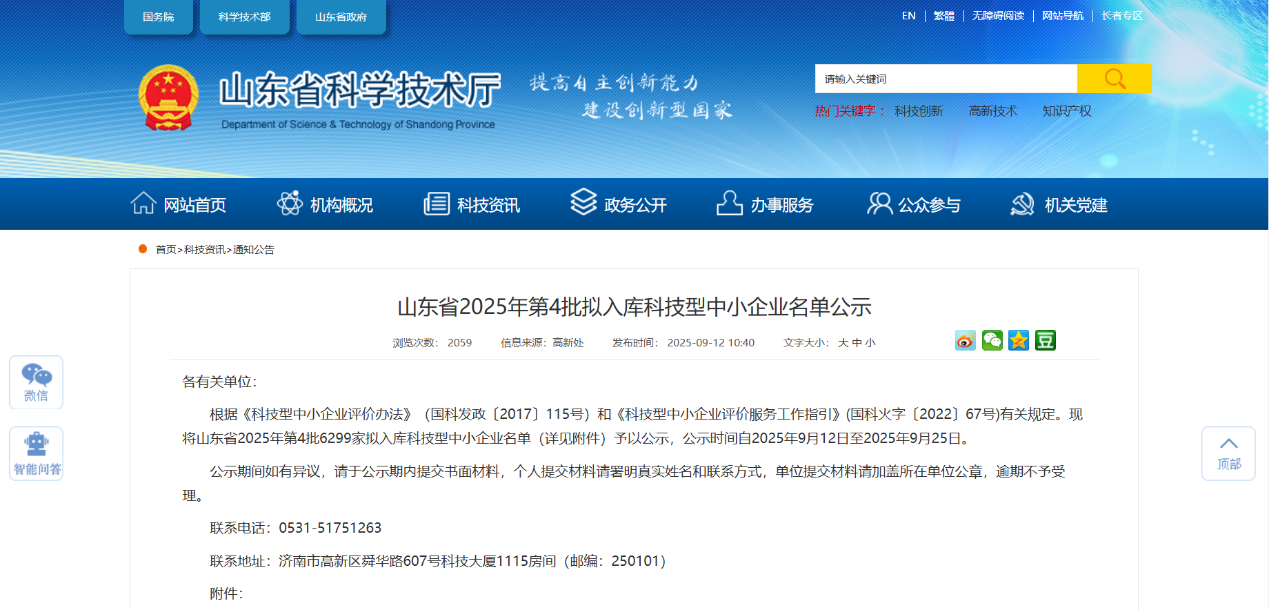Image resolution: width=1269 pixels, height=610 pixels.
Task: Open the 智能问答 robot assistant
Action: (36, 454)
